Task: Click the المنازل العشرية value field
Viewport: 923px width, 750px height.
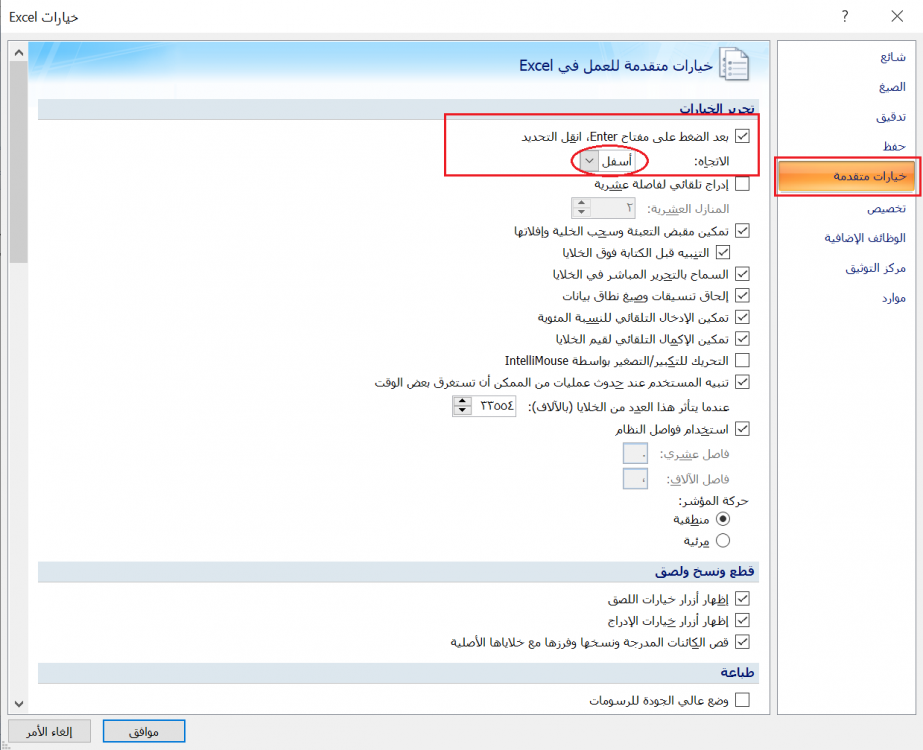Action: (x=613, y=208)
